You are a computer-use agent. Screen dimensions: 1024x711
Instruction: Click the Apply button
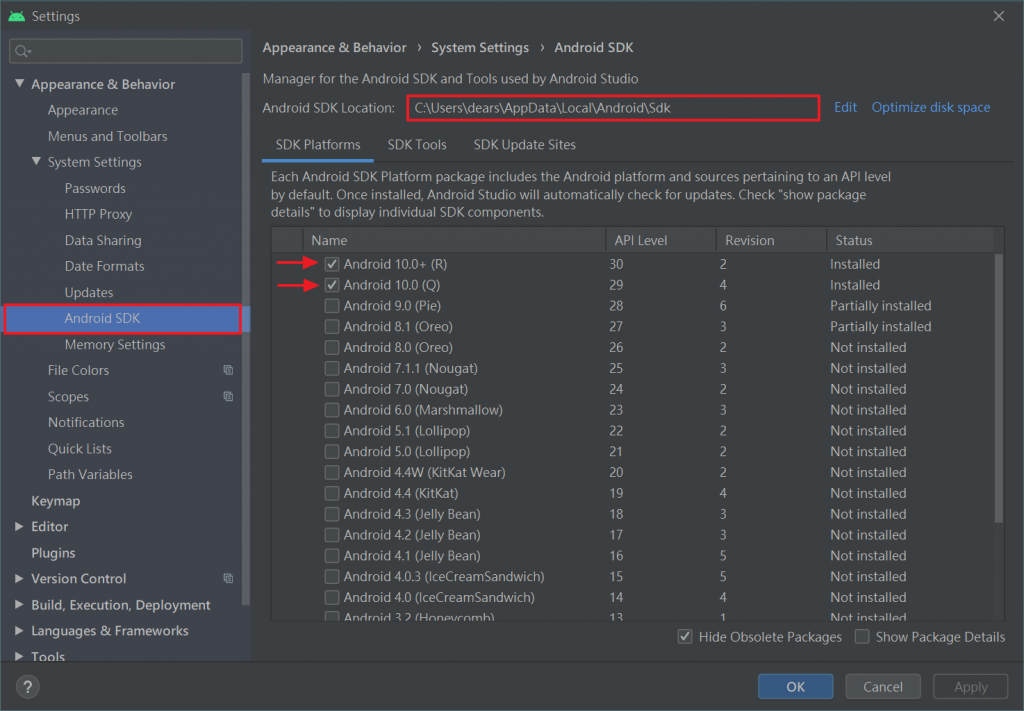(x=970, y=687)
